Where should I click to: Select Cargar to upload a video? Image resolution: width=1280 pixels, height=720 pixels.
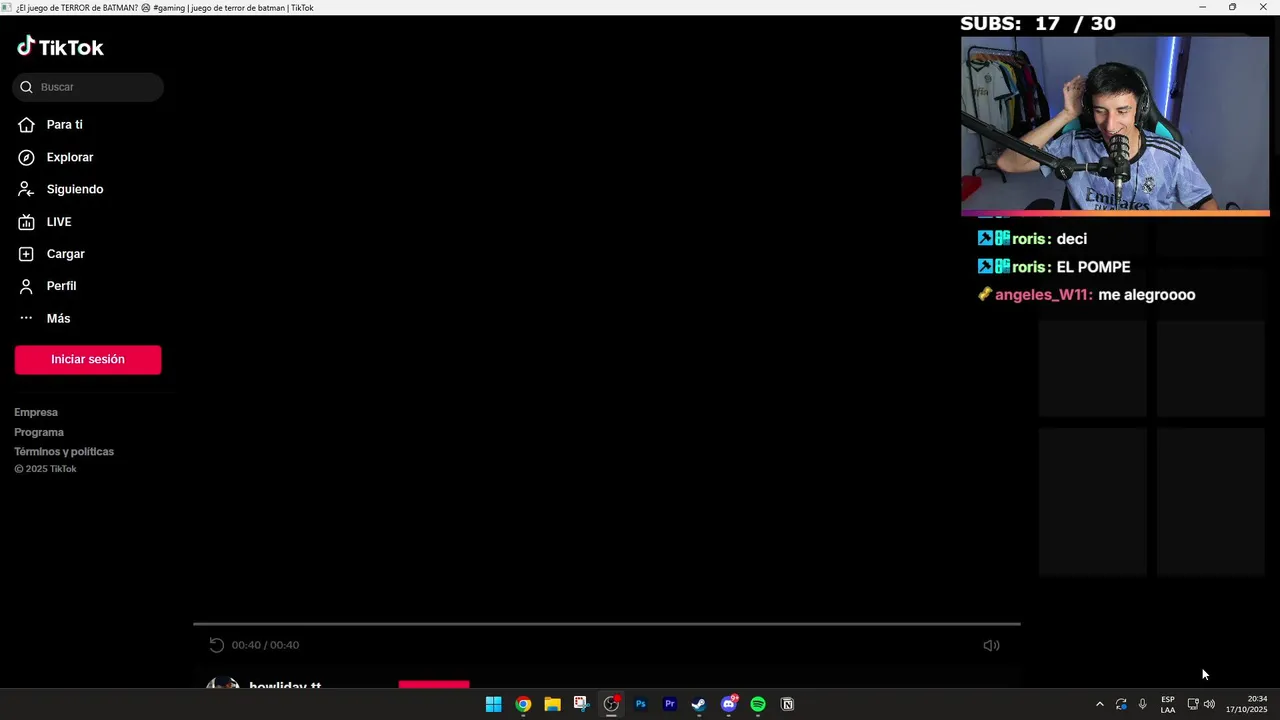click(x=65, y=254)
